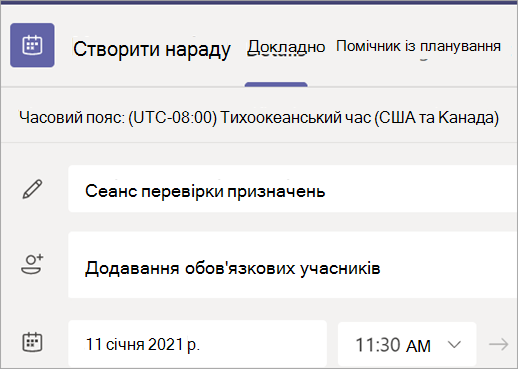This screenshot has height=369, width=518.
Task: Switch to the Докладно tab
Action: (x=286, y=47)
